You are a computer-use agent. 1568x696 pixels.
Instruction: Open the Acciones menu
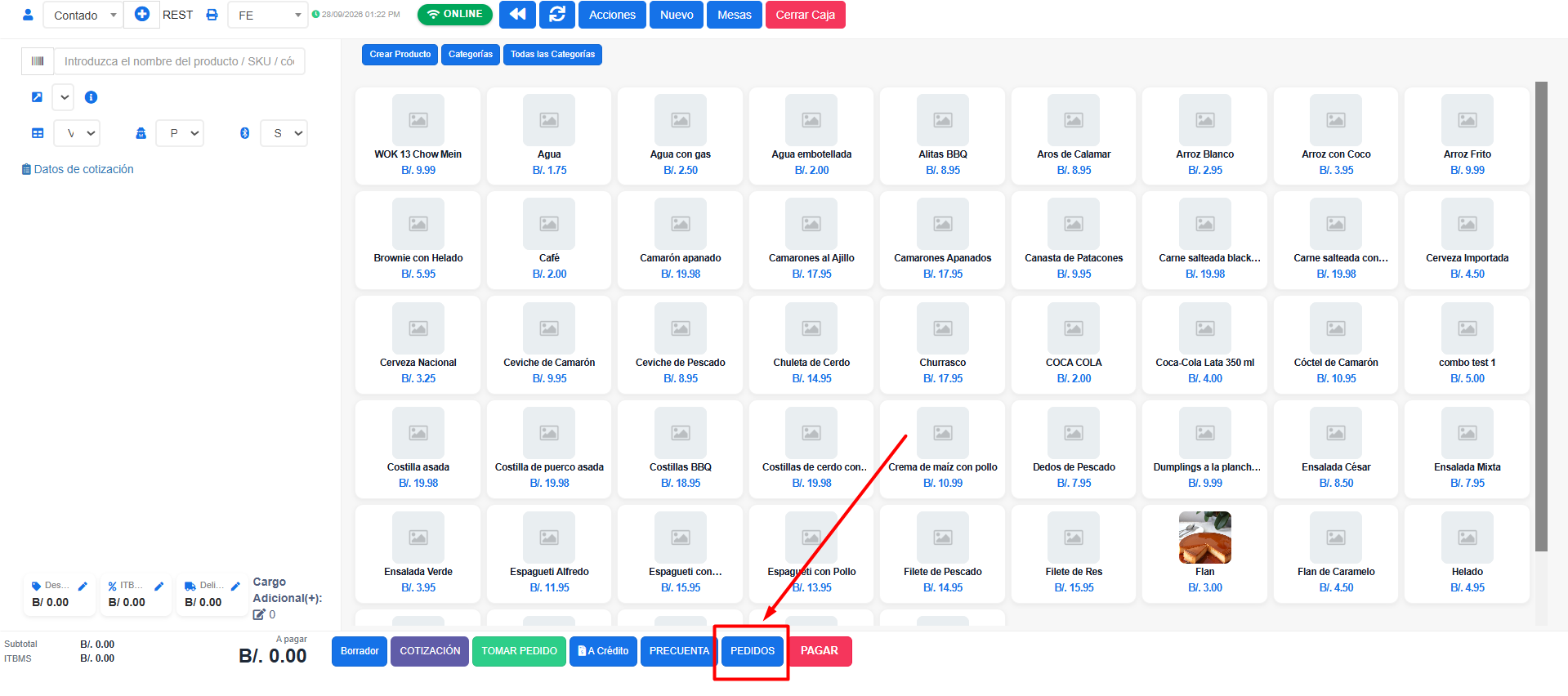612,15
